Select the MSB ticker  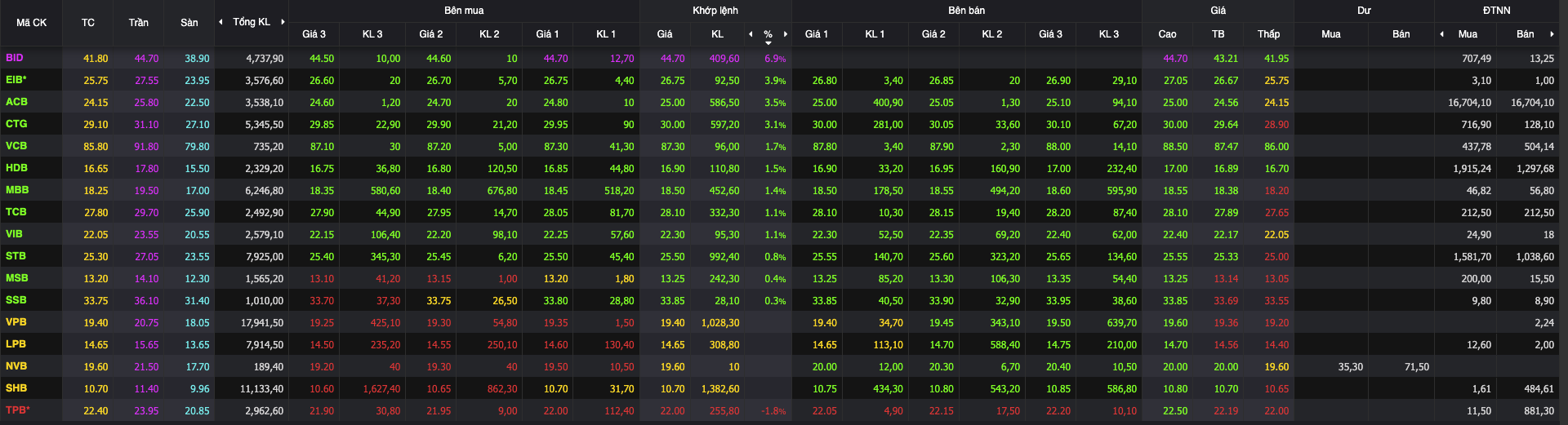coord(17,278)
